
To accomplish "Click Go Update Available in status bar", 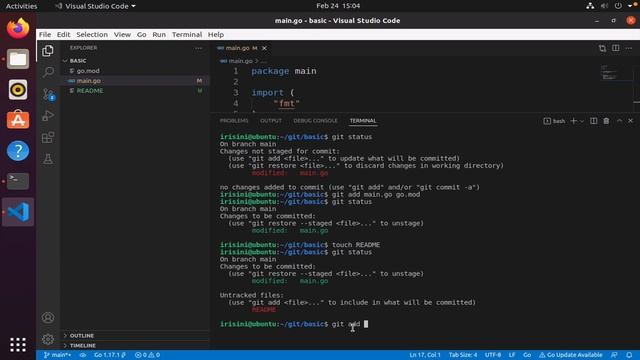I will pos(571,355).
